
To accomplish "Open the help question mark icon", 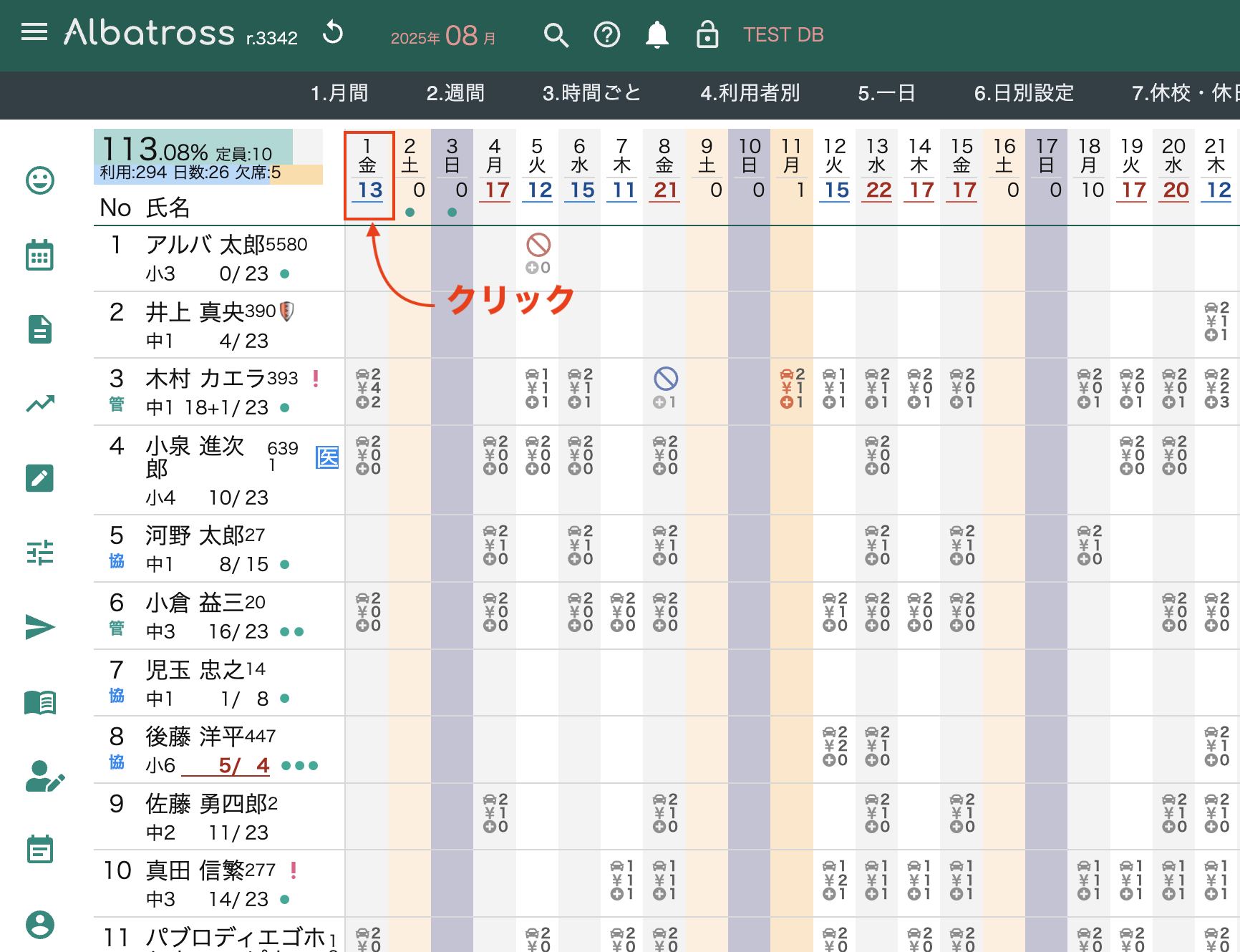I will coord(606,34).
